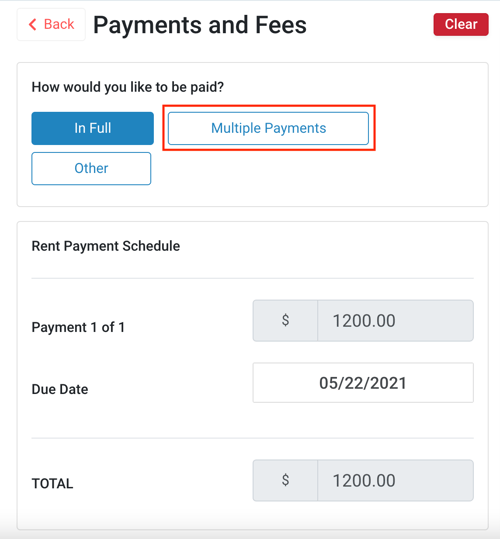This screenshot has height=539, width=500.
Task: Click the dollar sign beside Payment 1 amount
Action: coord(285,321)
